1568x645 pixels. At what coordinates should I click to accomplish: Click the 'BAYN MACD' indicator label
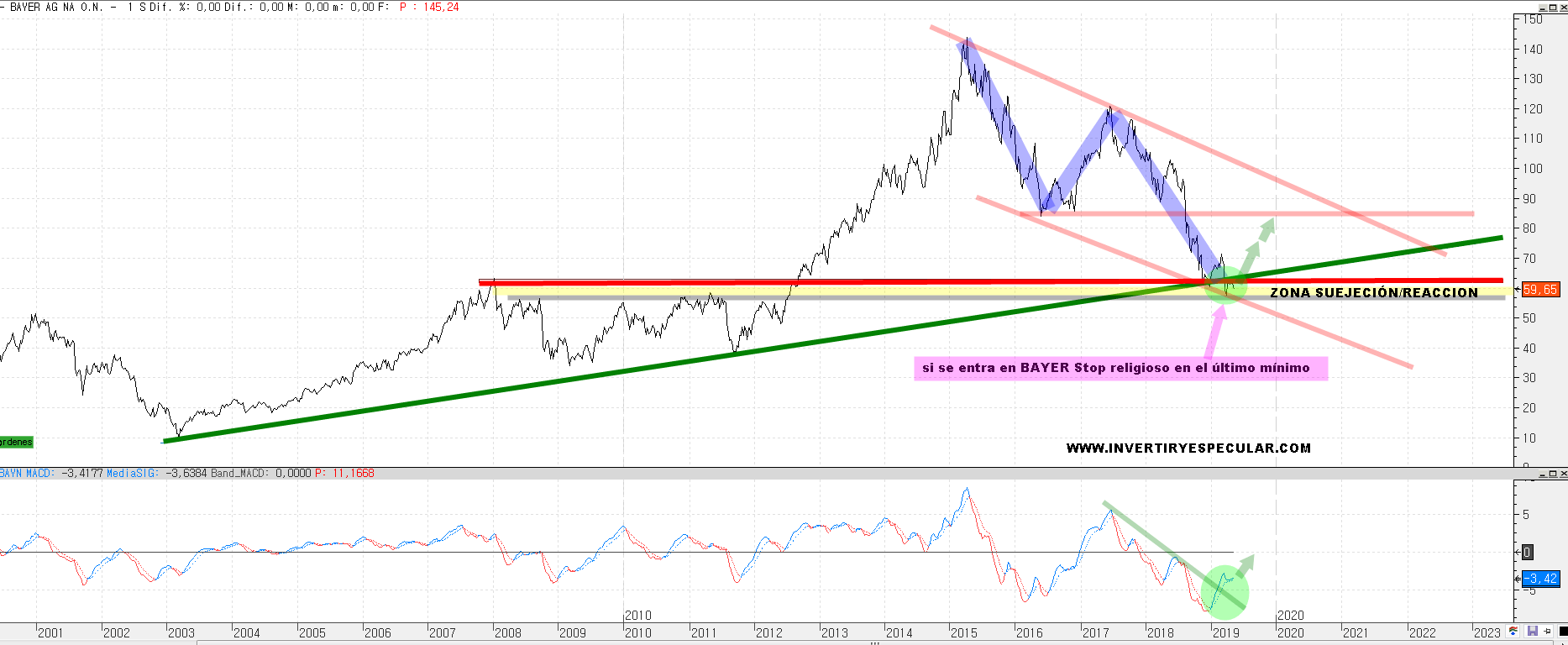27,474
